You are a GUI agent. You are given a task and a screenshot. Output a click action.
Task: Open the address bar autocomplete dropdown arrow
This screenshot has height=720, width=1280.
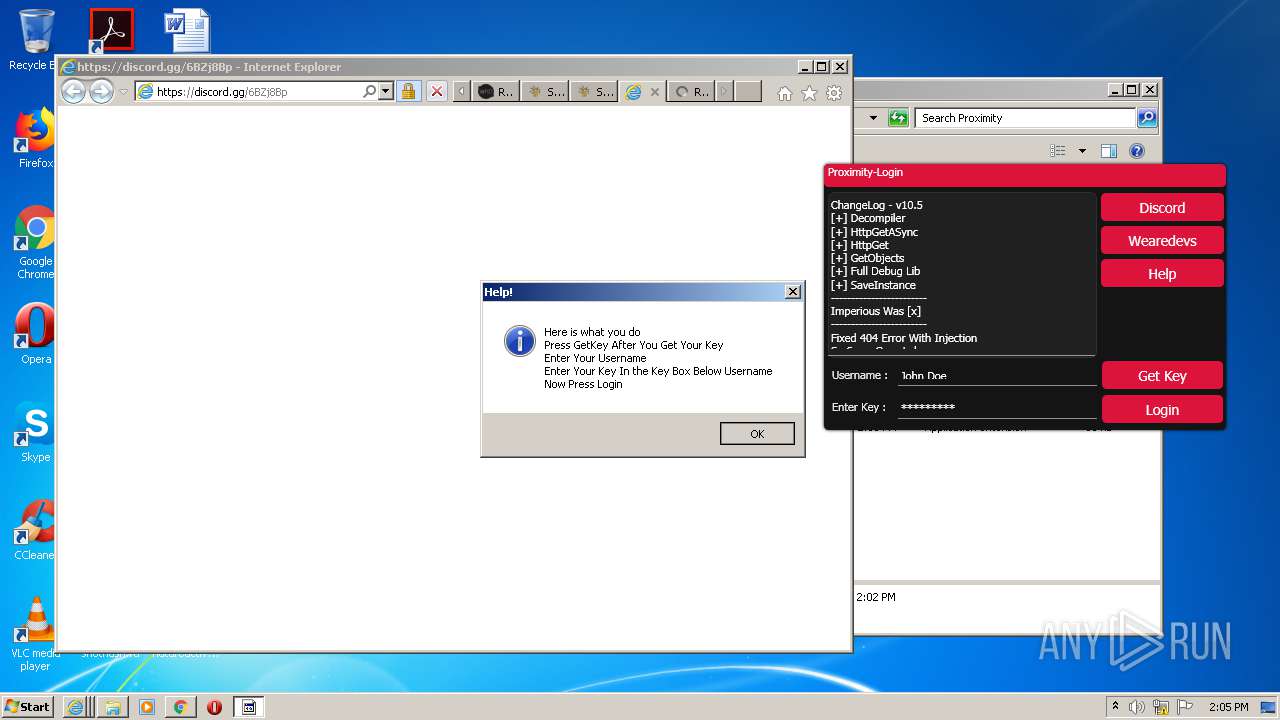386,92
